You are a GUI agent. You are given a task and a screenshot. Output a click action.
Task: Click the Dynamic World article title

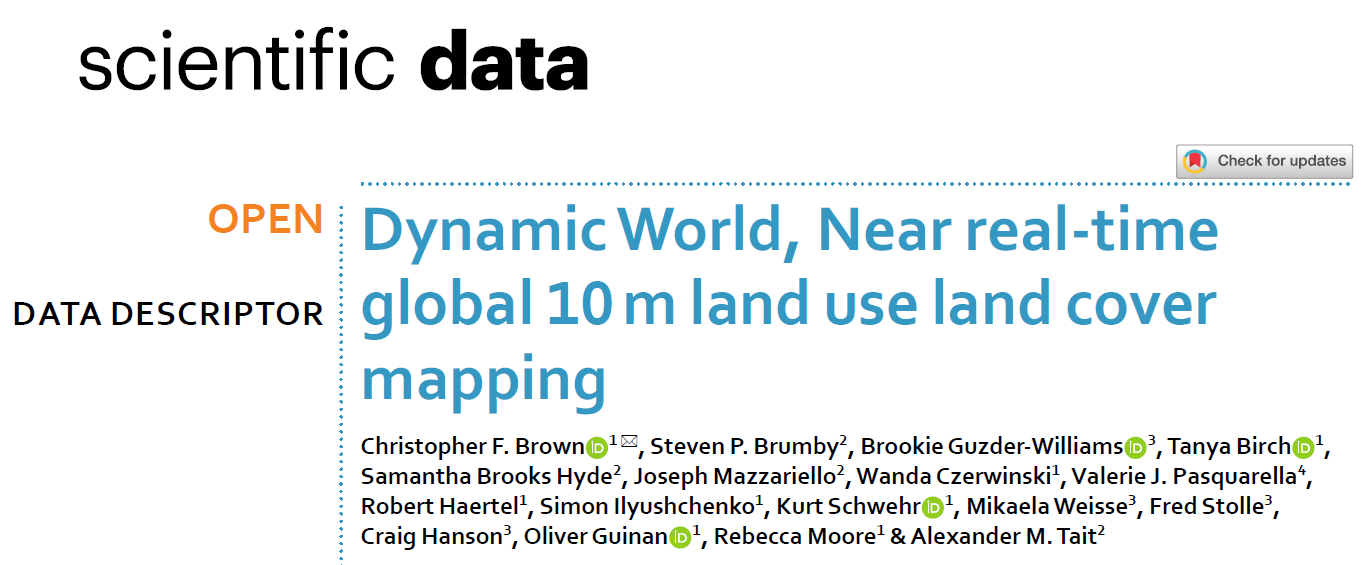pos(790,305)
